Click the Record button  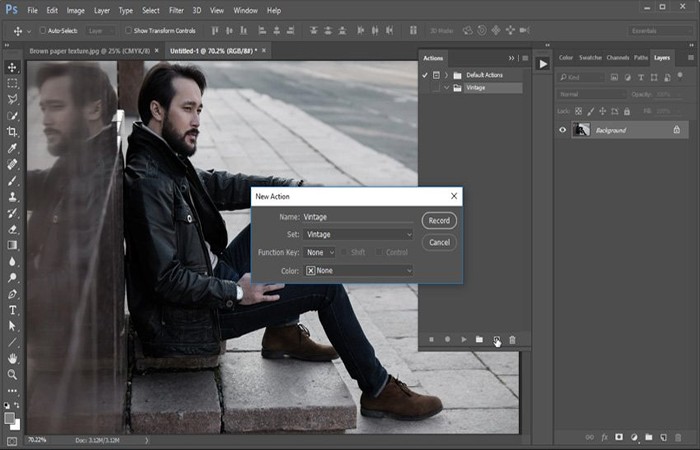(x=439, y=221)
